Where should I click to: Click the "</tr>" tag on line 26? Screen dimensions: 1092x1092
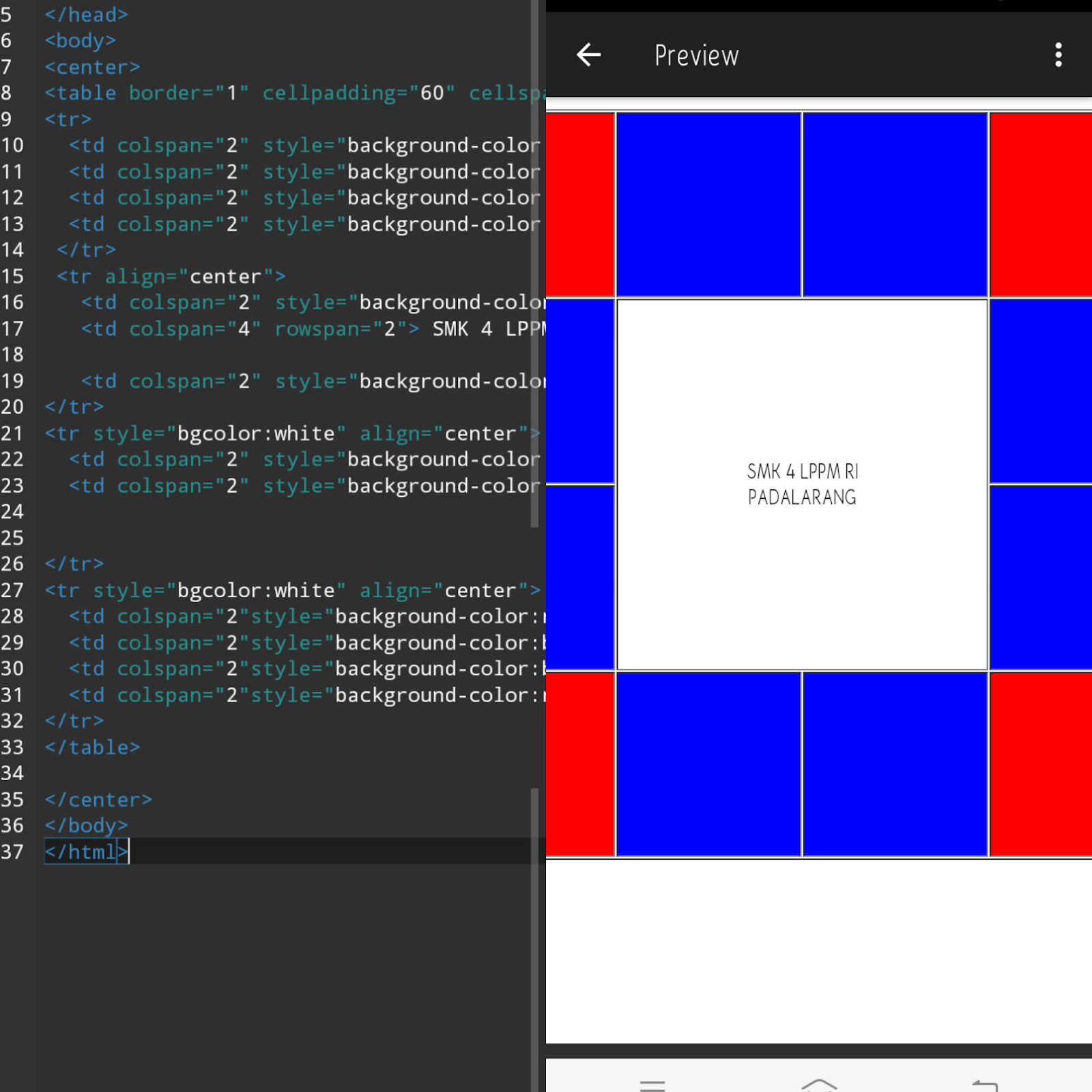pyautogui.click(x=74, y=564)
